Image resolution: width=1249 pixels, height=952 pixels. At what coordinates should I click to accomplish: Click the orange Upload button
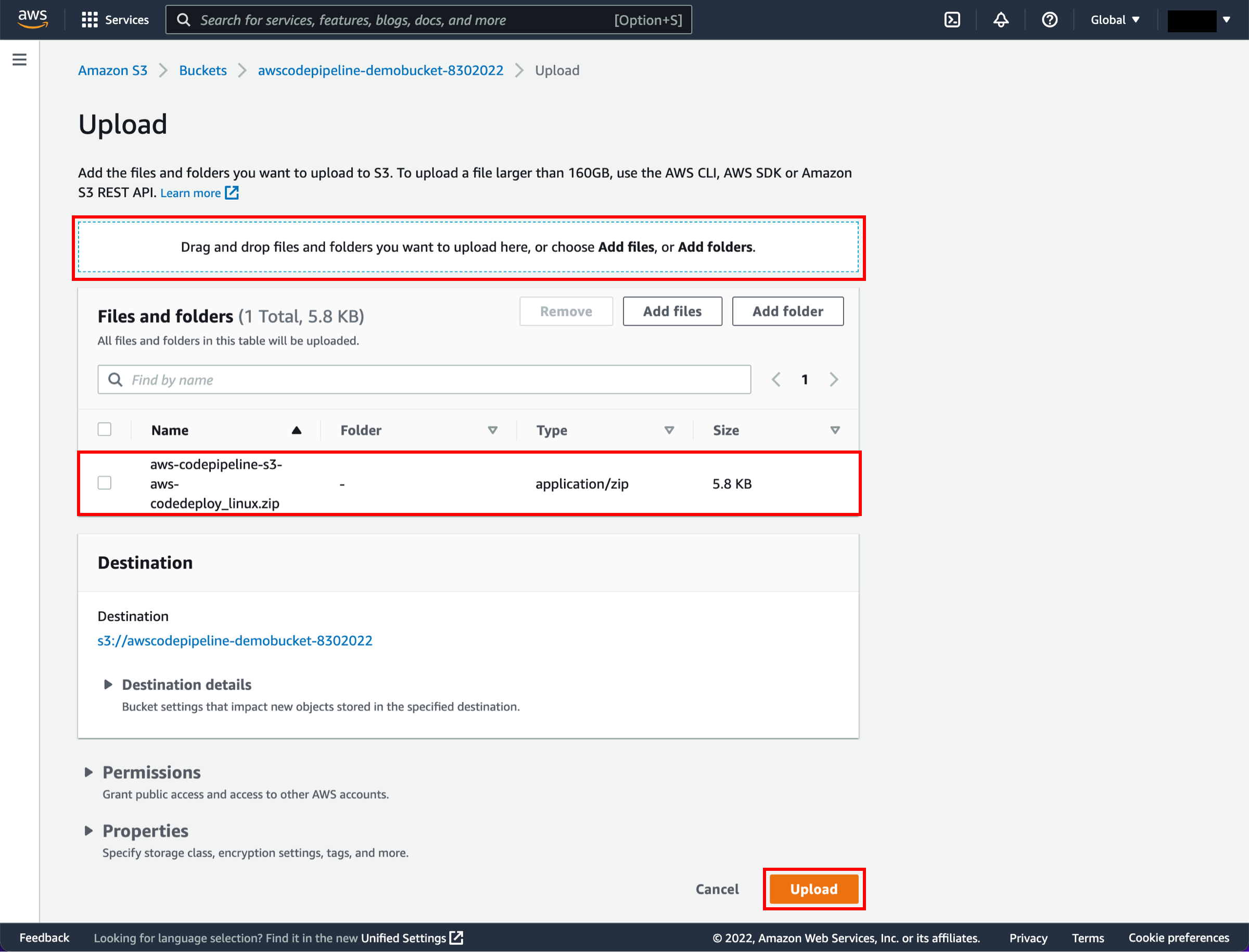[814, 889]
